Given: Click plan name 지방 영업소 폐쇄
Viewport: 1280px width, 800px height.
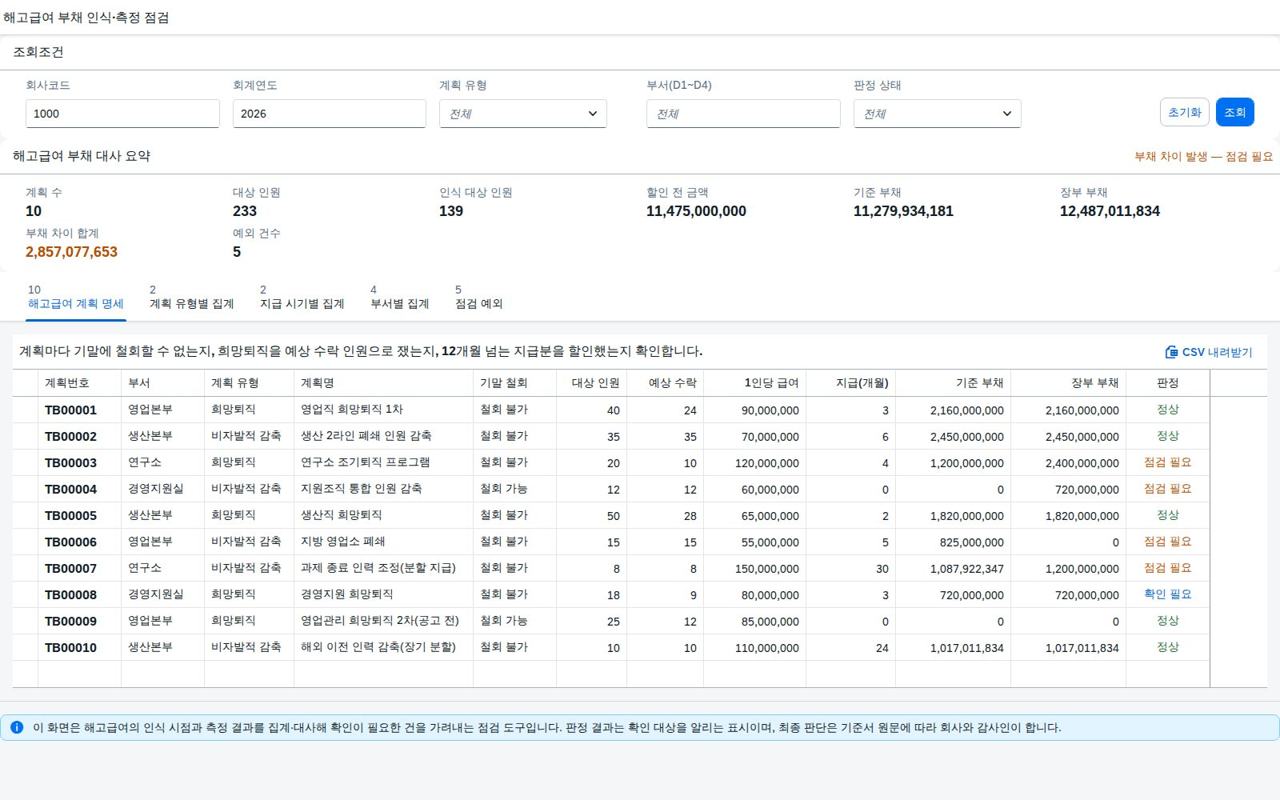Looking at the screenshot, I should click(x=343, y=541).
